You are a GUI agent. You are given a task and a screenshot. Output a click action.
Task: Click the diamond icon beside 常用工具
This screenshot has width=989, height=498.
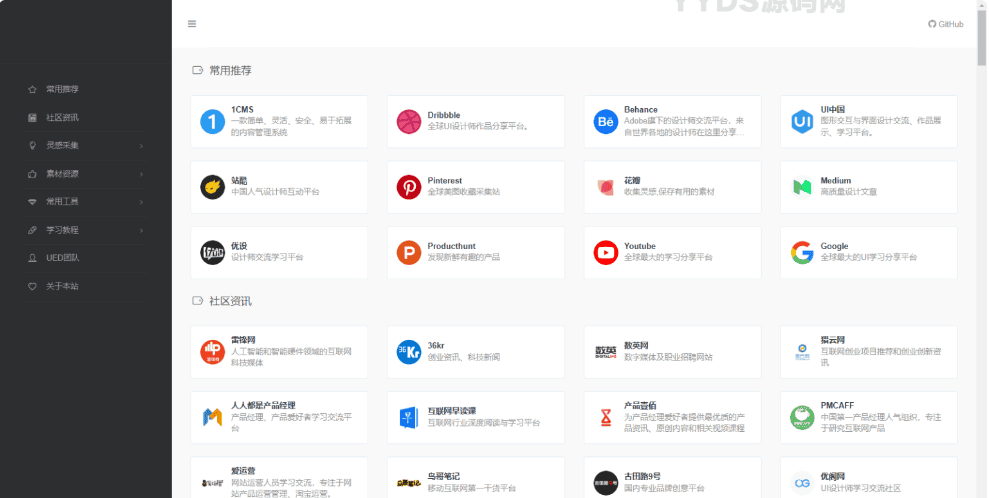pos(32,202)
